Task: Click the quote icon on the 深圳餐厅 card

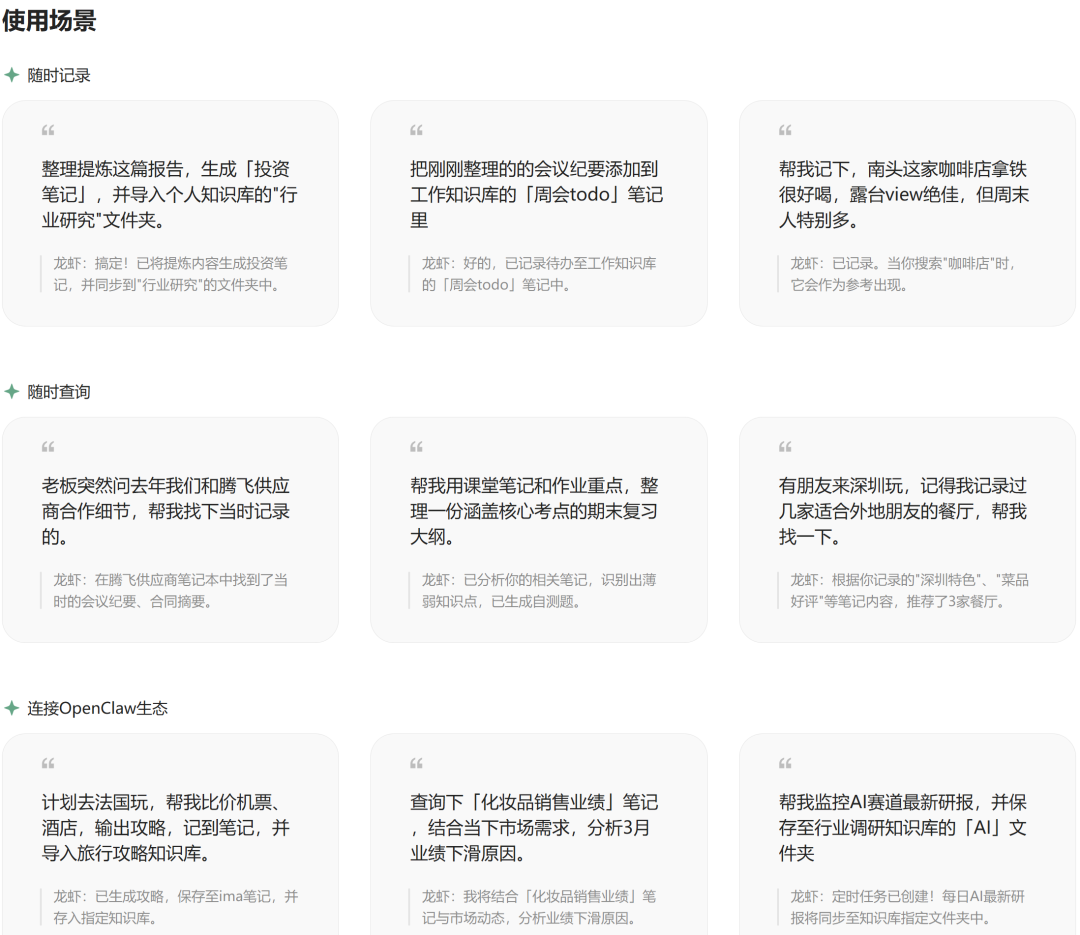Action: (x=785, y=447)
